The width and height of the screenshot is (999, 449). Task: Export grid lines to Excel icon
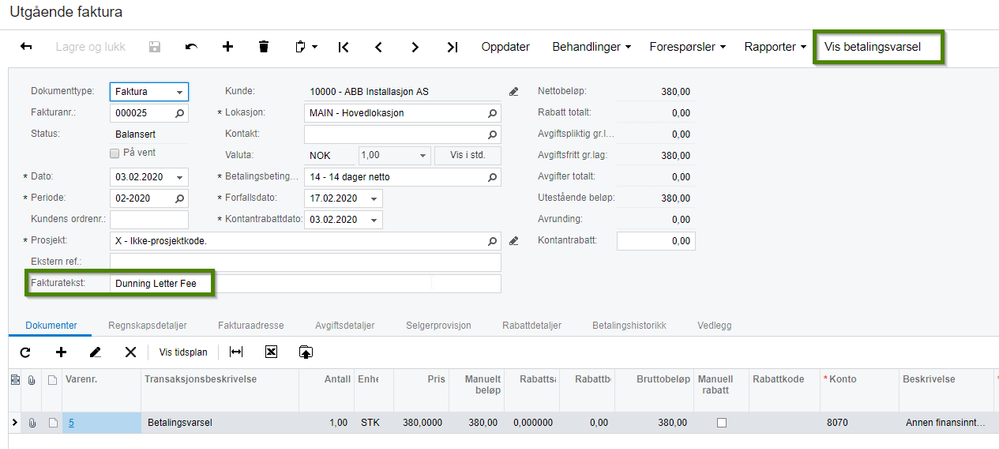click(270, 352)
